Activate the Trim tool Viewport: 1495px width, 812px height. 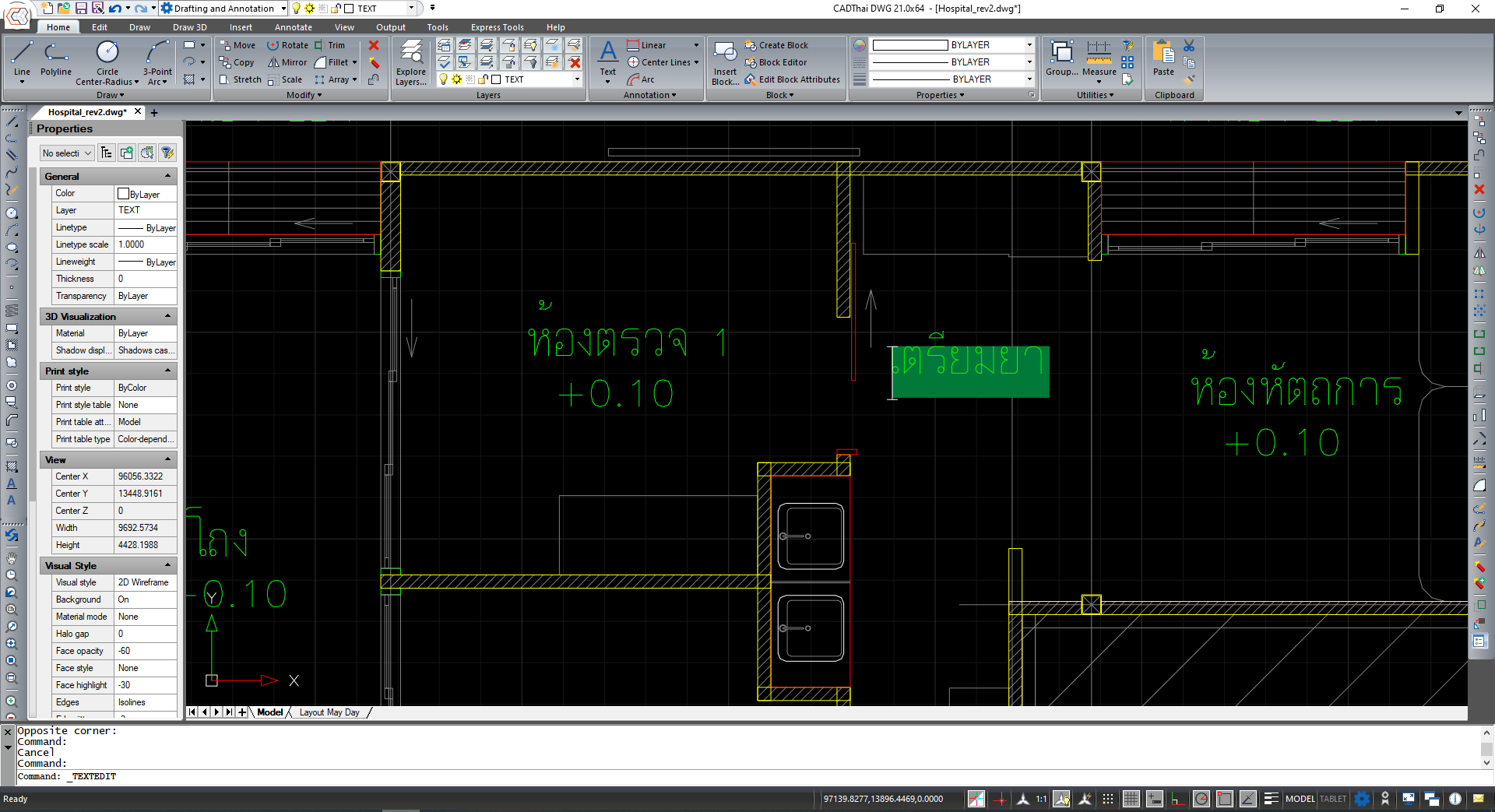[329, 45]
